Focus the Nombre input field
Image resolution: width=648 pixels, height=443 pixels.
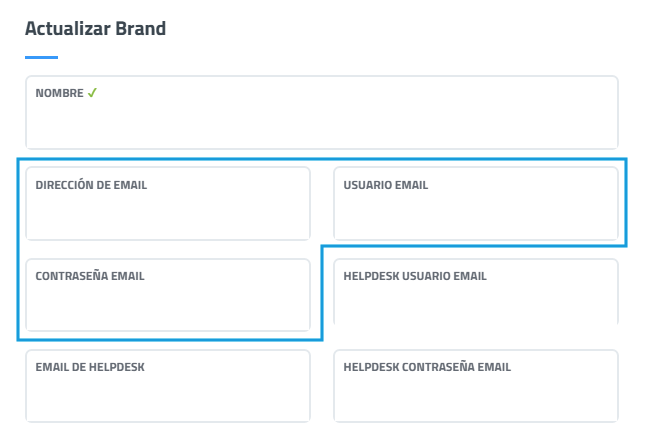pos(321,122)
